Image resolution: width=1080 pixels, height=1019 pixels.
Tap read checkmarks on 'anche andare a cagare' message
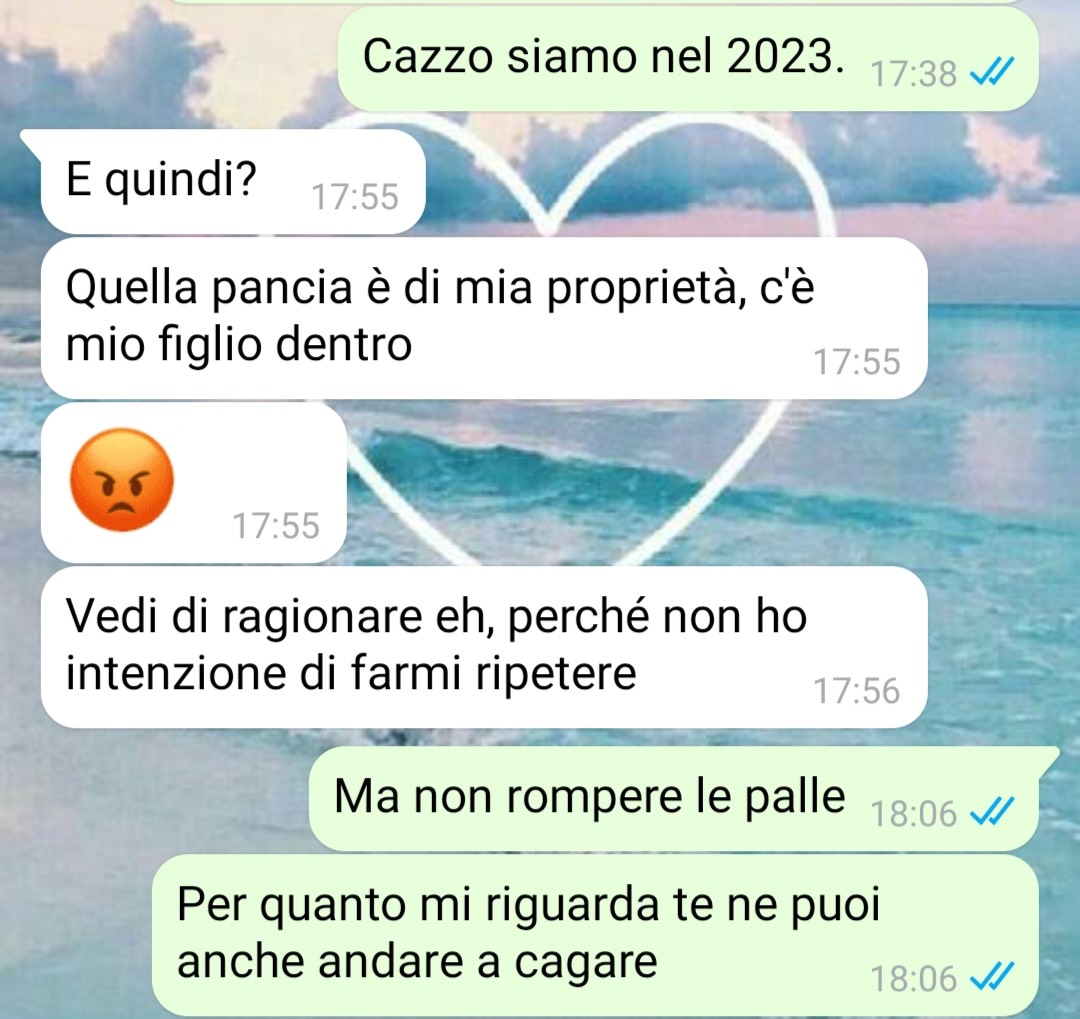point(992,976)
